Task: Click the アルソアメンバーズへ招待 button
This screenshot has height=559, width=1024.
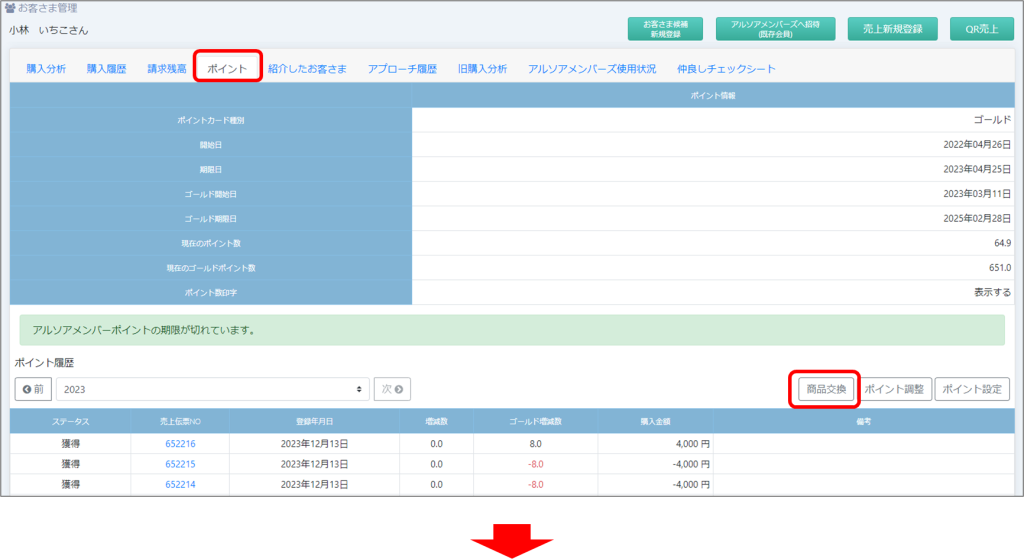Action: (776, 29)
